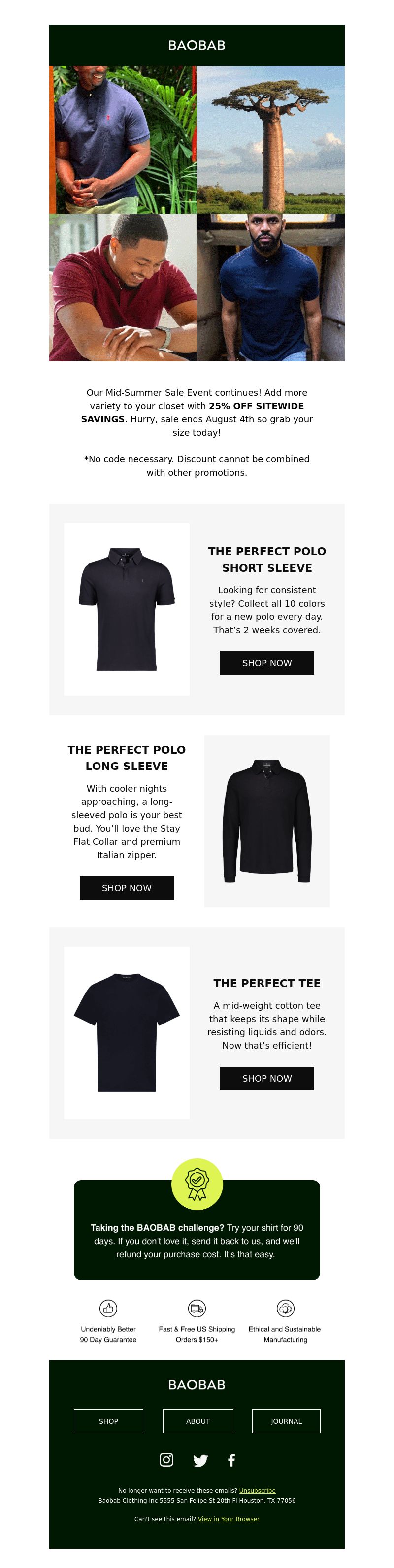This screenshot has width=394, height=1568.
Task: Shop now for the long sleeve polo
Action: (x=127, y=888)
